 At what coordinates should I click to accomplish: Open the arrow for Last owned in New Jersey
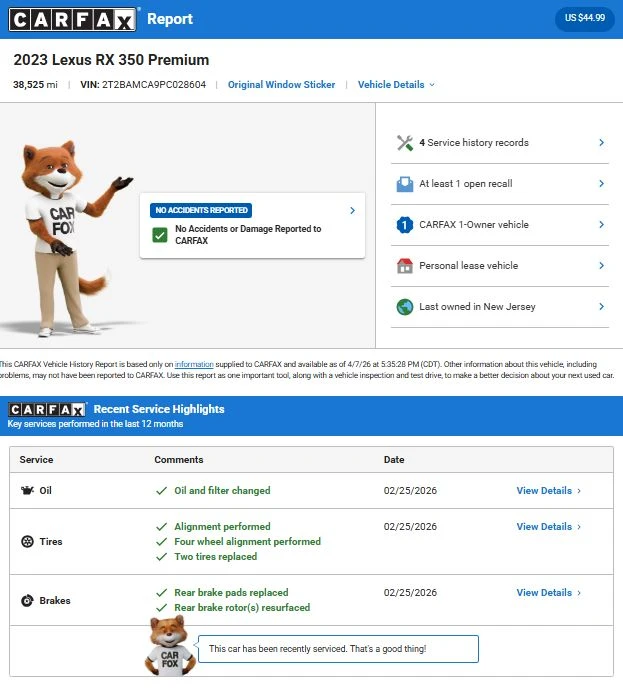[601, 307]
